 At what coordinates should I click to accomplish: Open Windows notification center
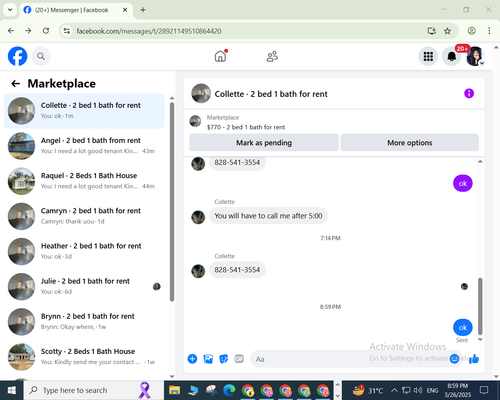tap(484, 390)
